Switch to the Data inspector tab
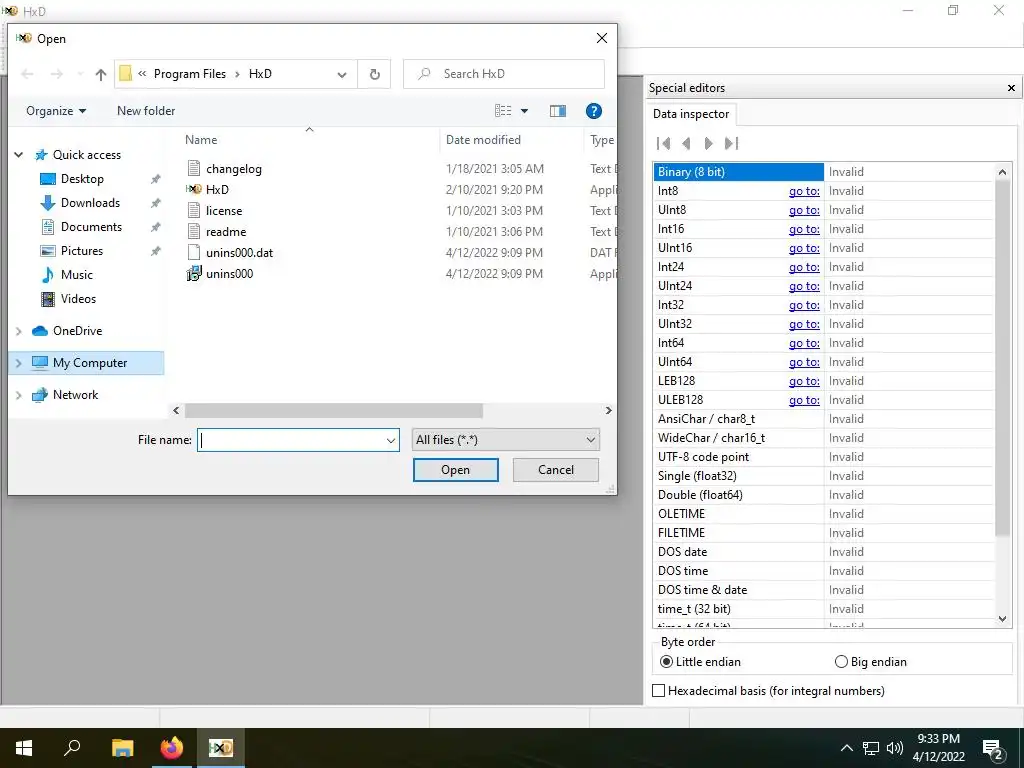Image resolution: width=1024 pixels, height=768 pixels. click(691, 114)
